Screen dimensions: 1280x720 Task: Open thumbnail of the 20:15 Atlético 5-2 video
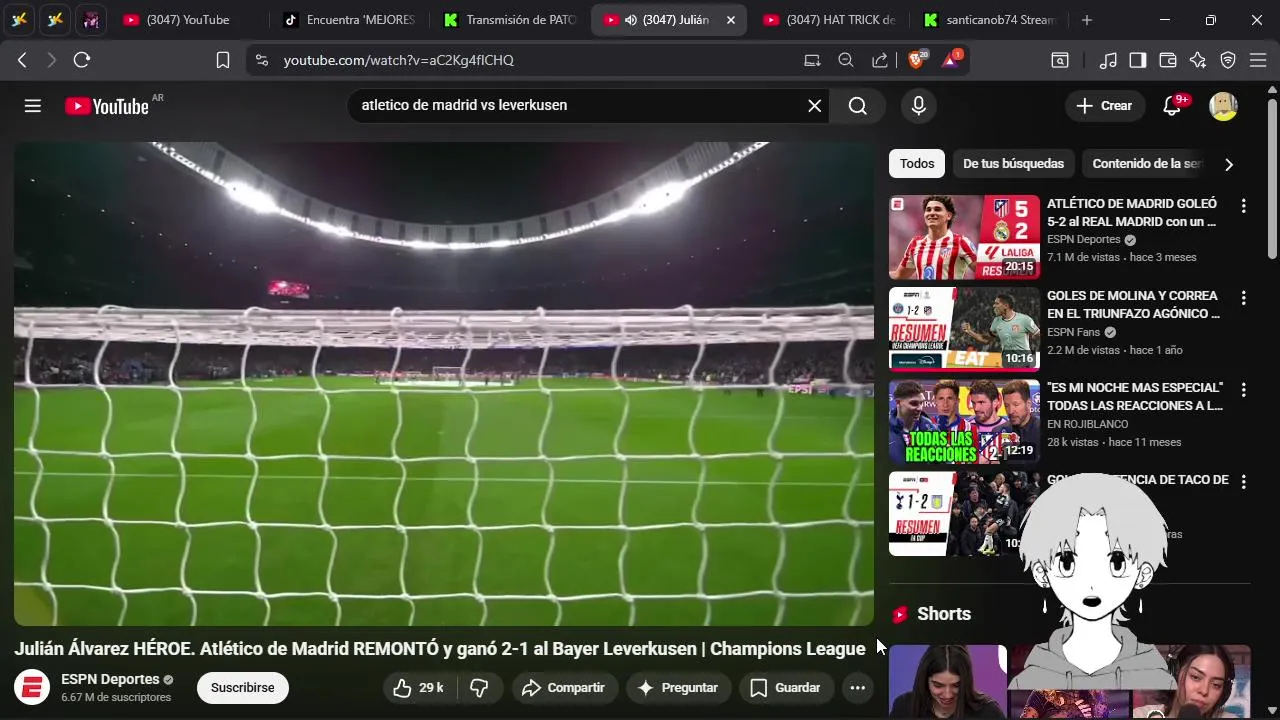click(964, 237)
